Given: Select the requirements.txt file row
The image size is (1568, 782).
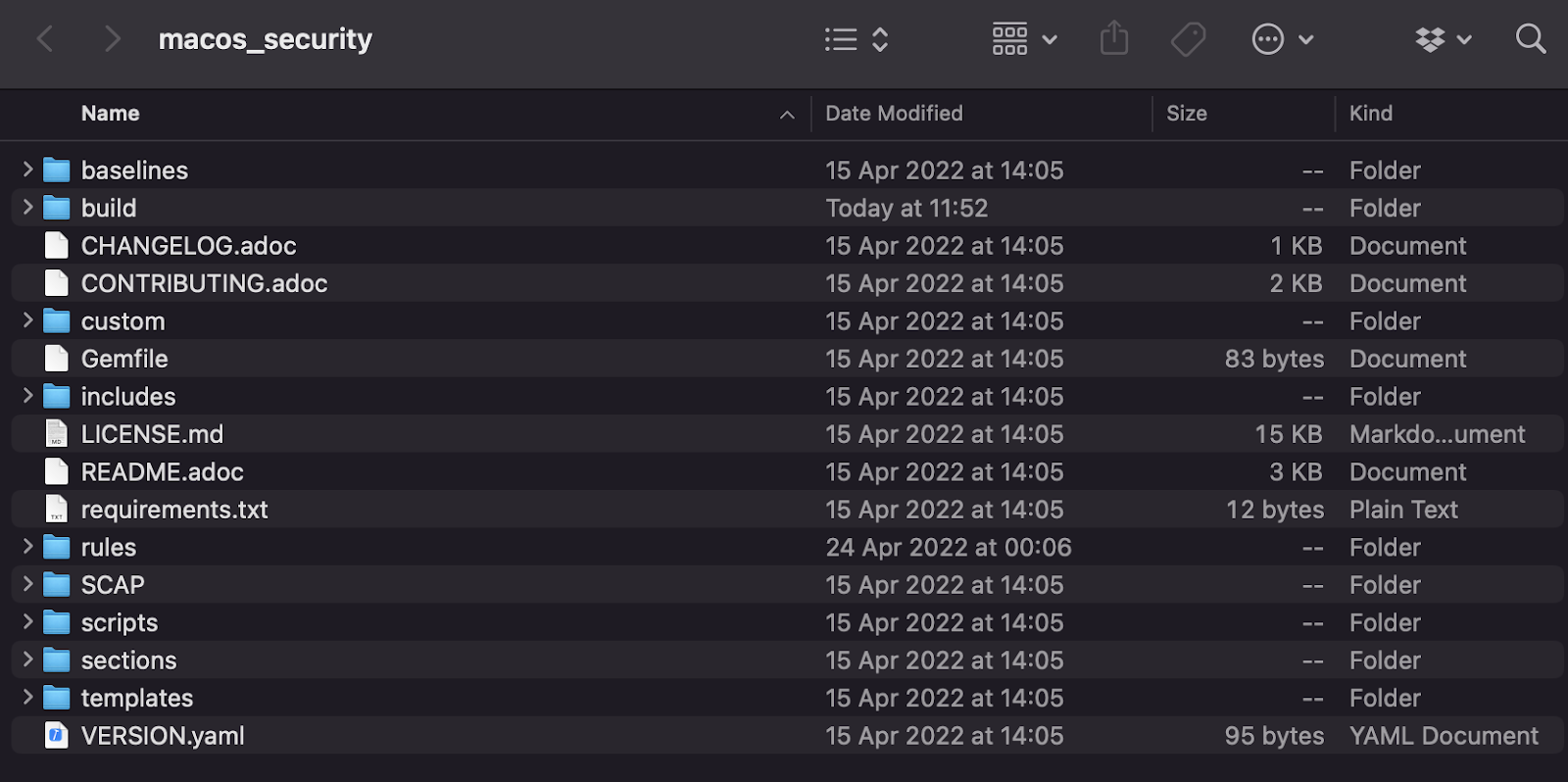Looking at the screenshot, I should (x=174, y=510).
